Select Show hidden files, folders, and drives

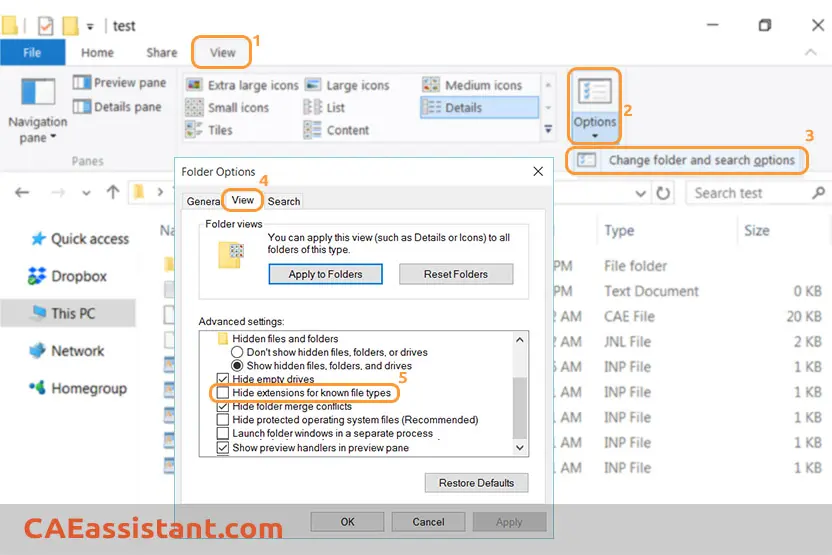[237, 366]
